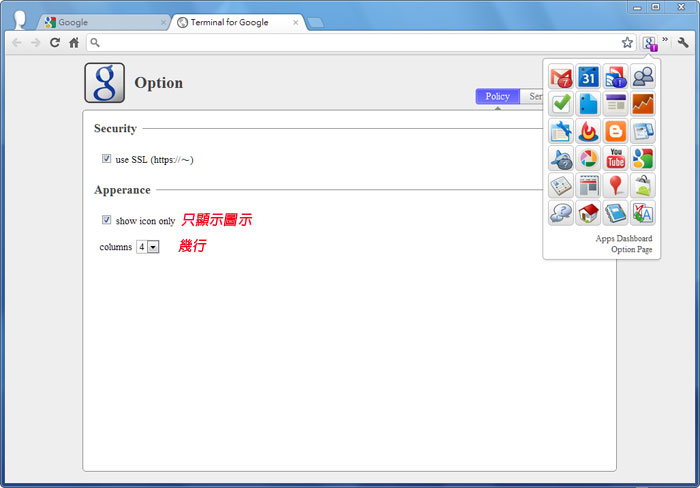This screenshot has width=700, height=488.
Task: Open the red Maps pin icon
Action: pyautogui.click(x=616, y=186)
